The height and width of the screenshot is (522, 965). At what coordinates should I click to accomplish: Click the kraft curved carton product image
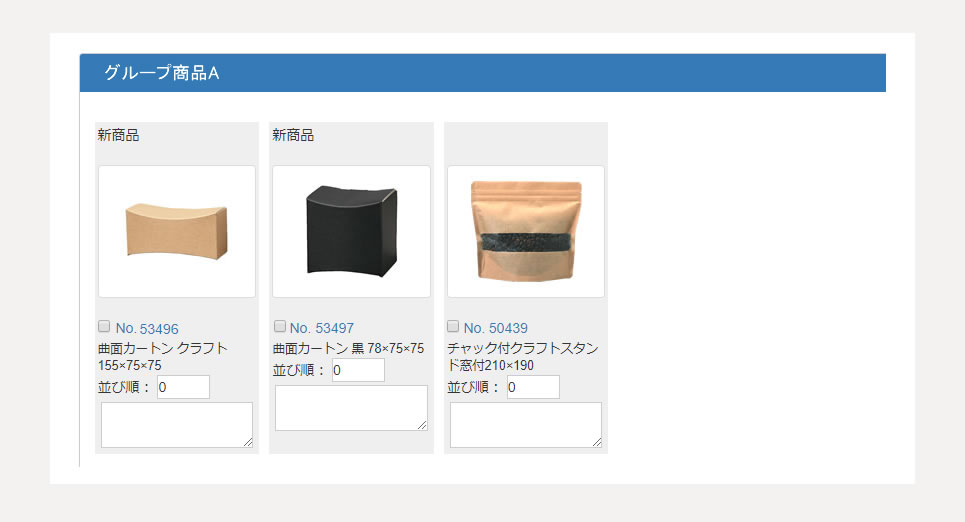click(177, 231)
